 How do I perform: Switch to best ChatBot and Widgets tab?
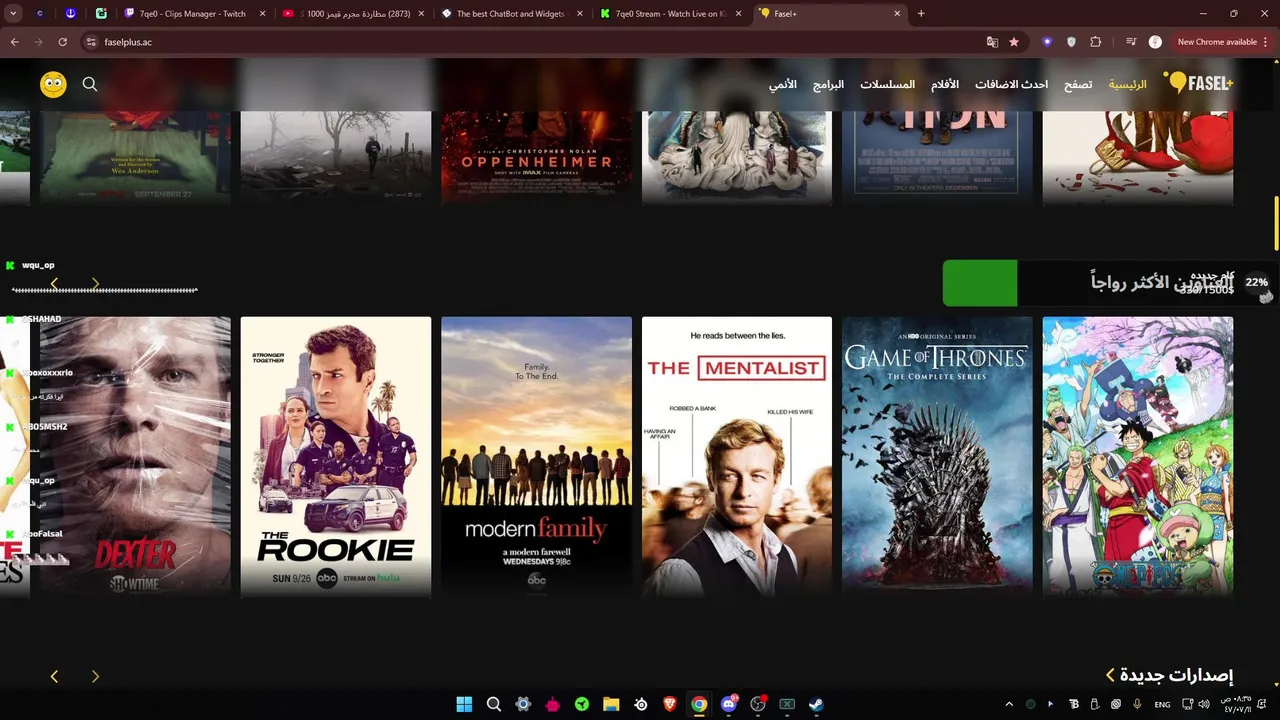click(511, 14)
